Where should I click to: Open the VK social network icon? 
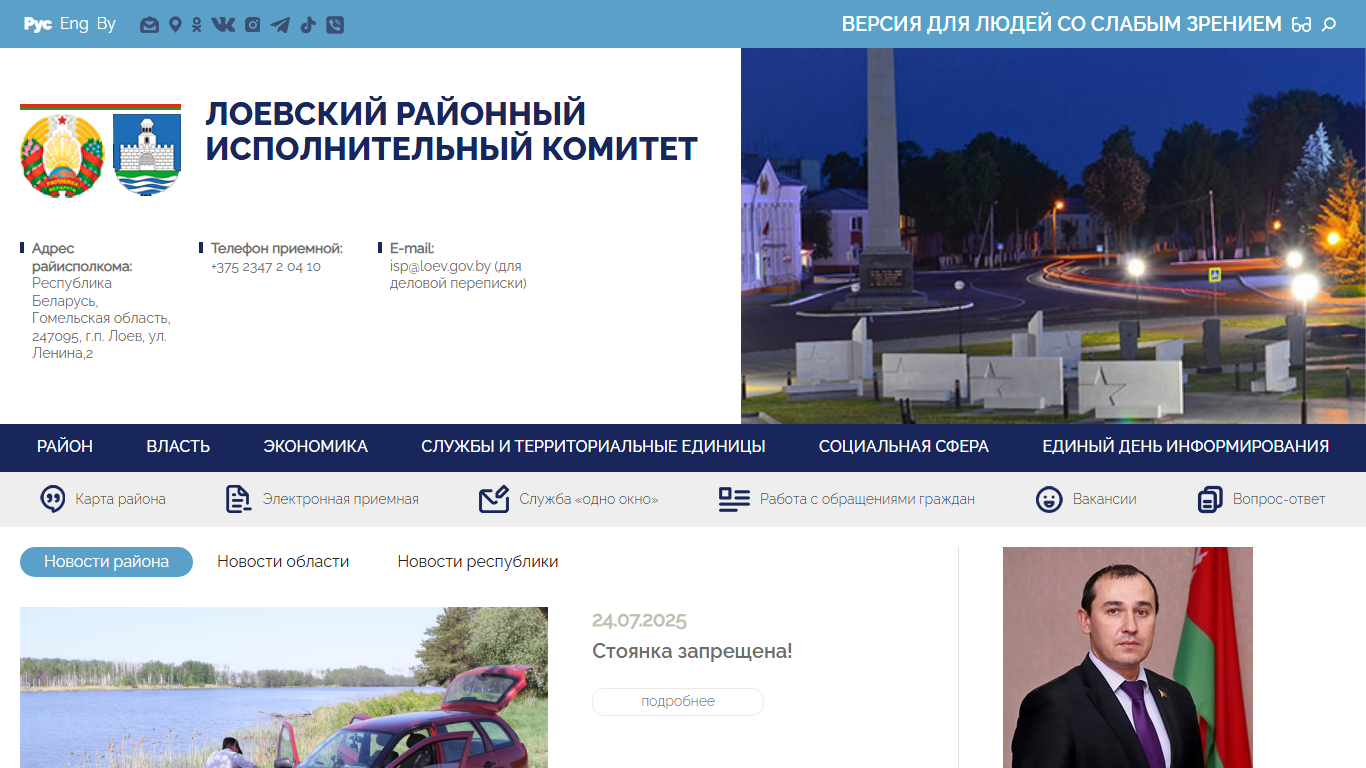coord(223,25)
